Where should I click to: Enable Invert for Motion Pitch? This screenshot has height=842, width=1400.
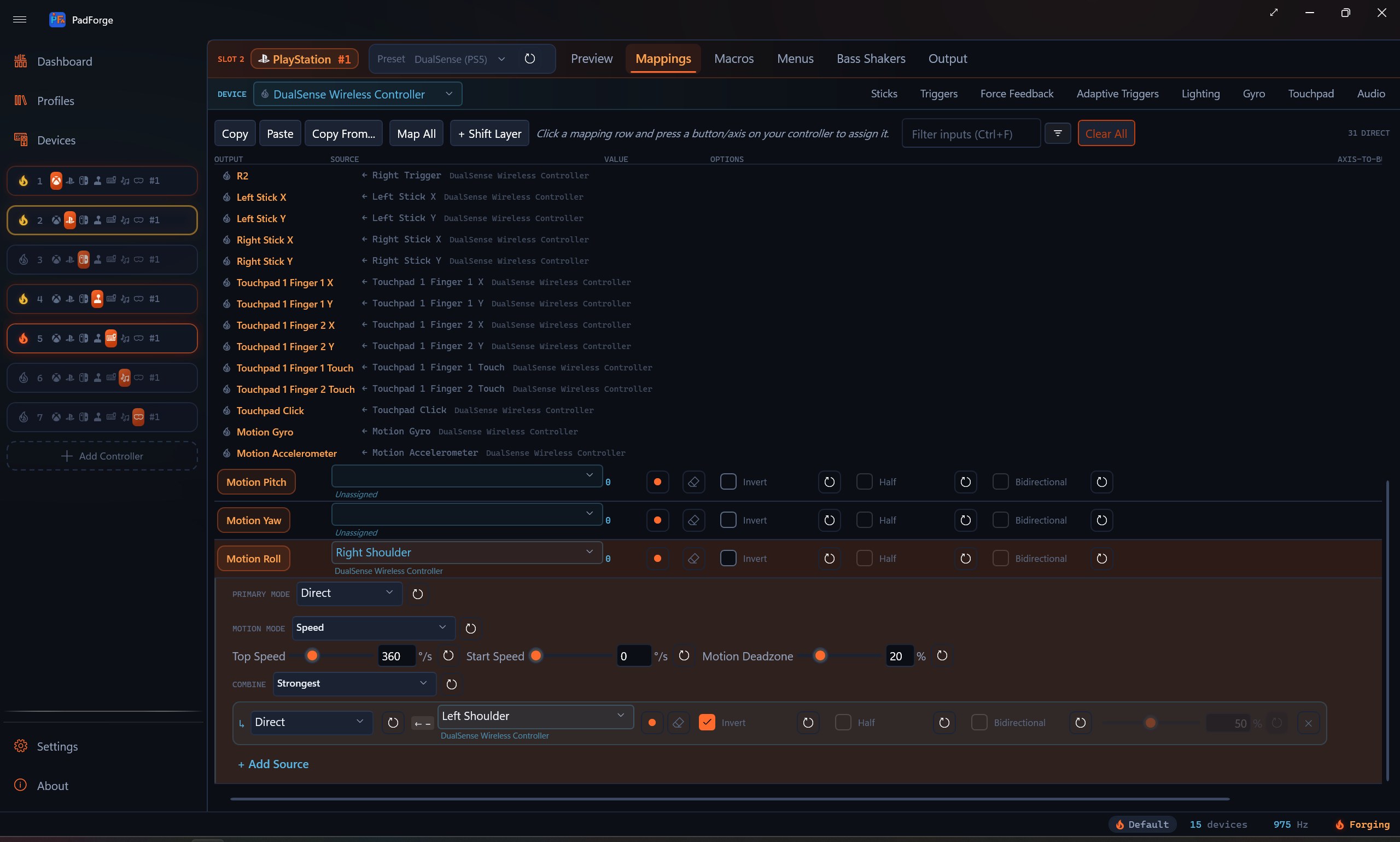pos(728,481)
